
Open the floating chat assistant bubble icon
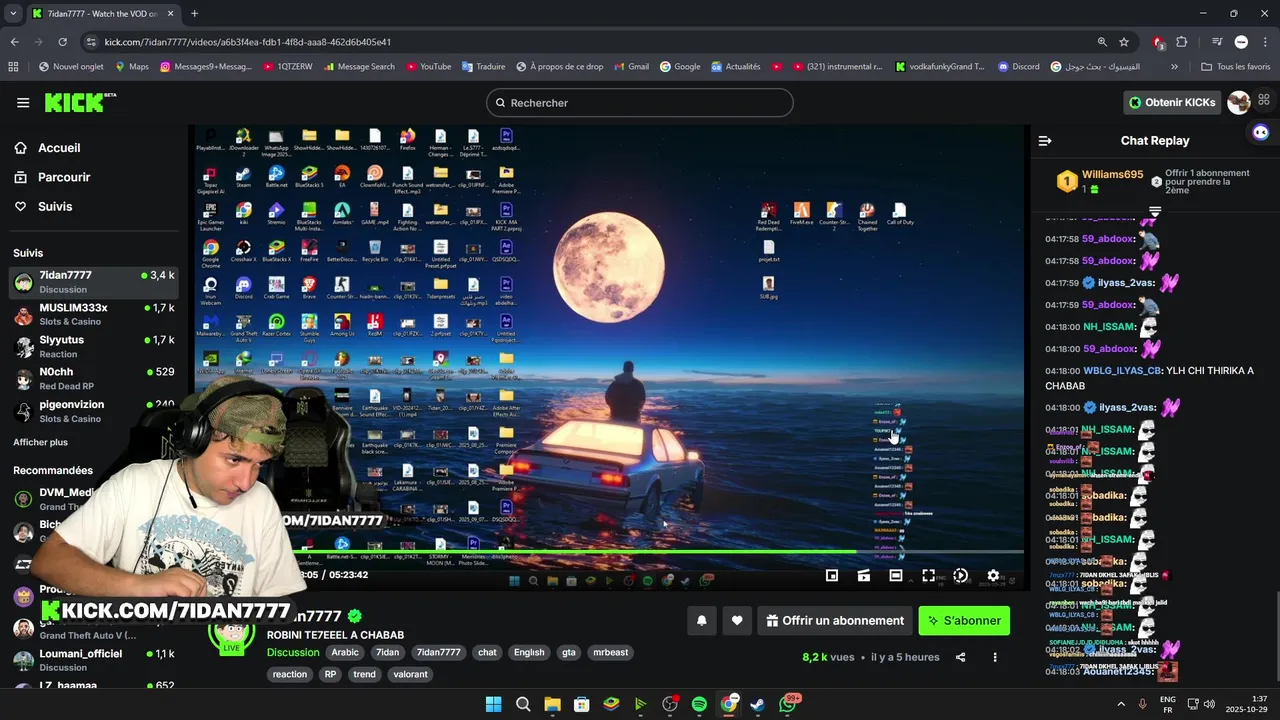[1260, 132]
